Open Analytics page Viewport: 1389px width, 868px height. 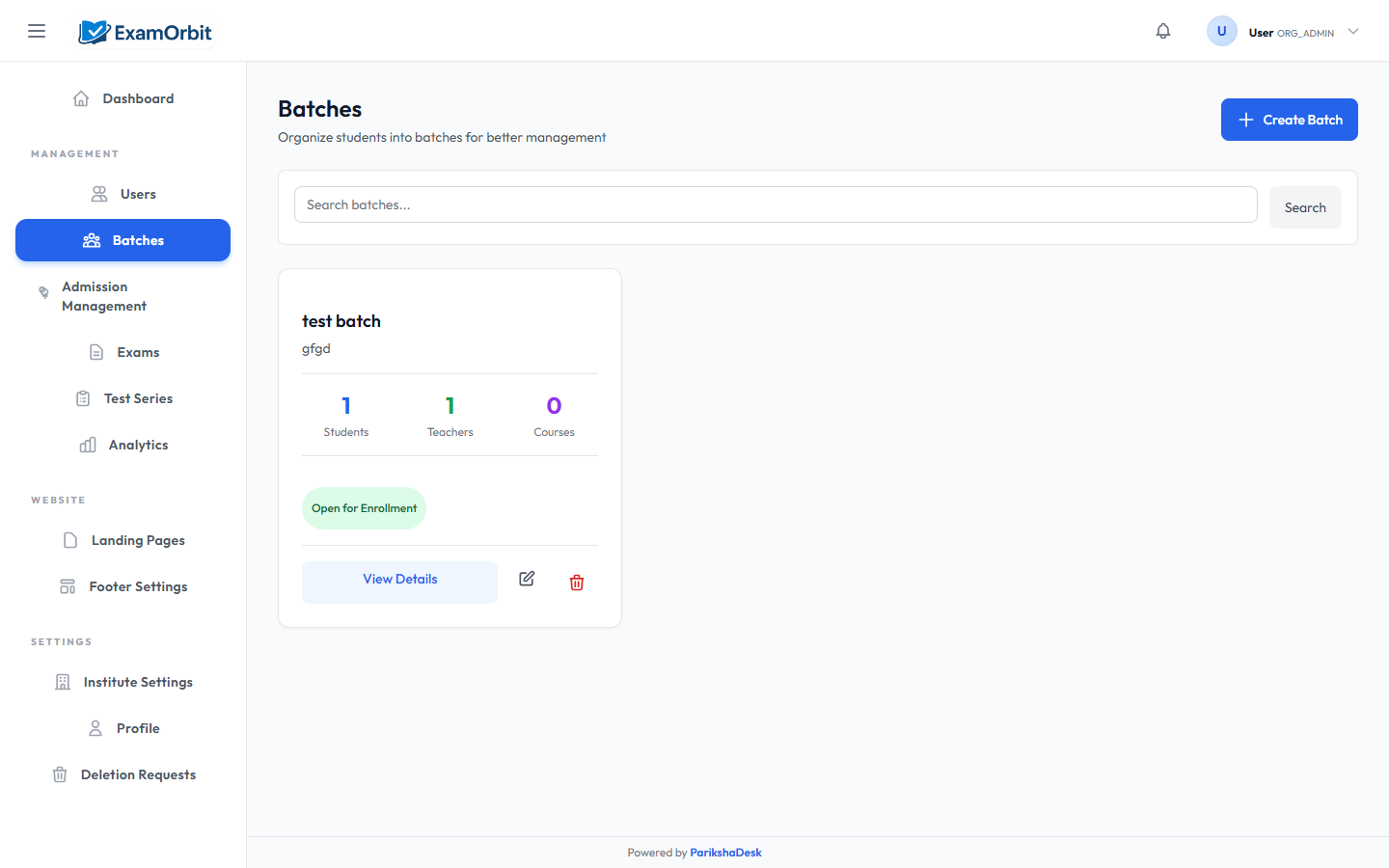point(123,445)
